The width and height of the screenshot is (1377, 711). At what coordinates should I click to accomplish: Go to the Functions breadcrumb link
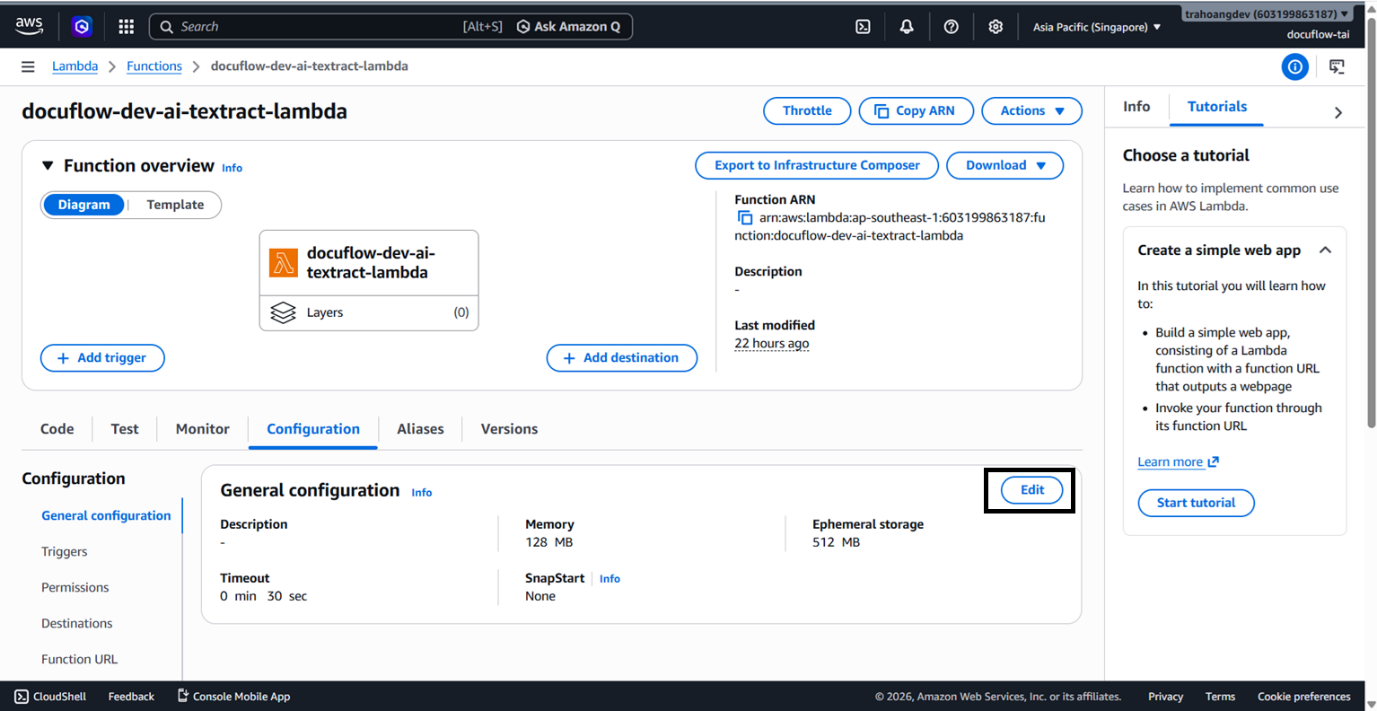[154, 66]
